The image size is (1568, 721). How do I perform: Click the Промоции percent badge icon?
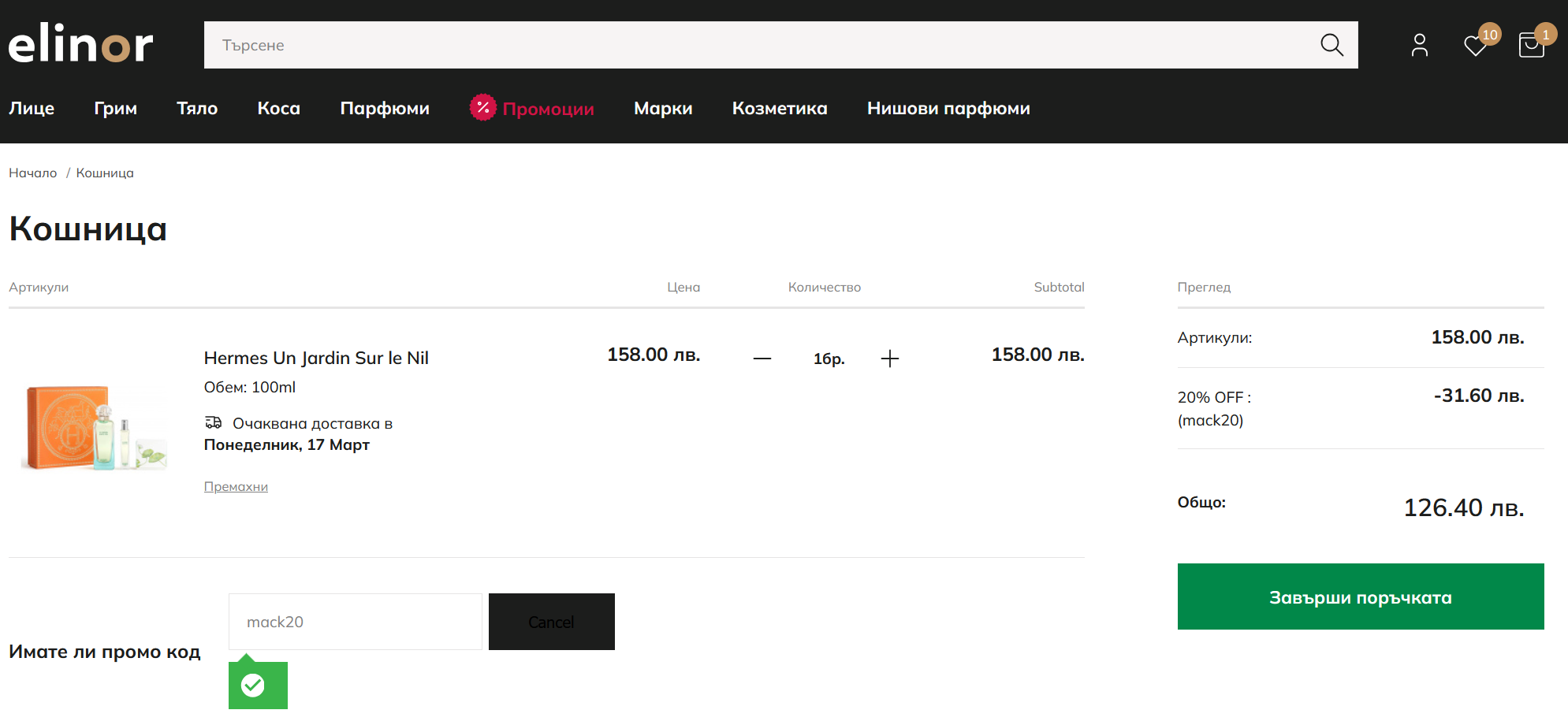(x=482, y=107)
